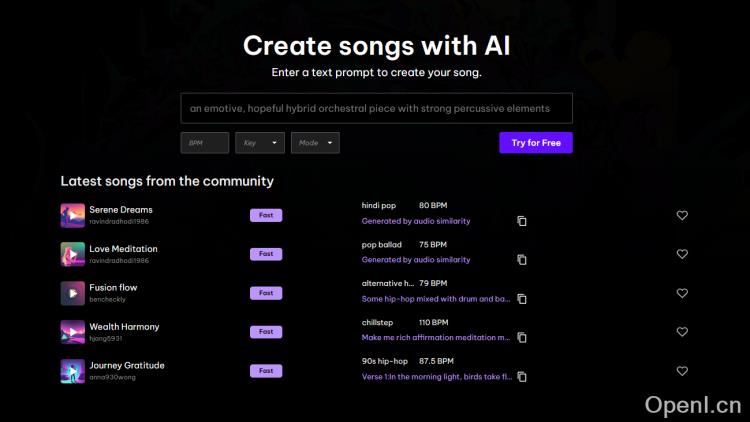Screen dimensions: 750x422
Task: Copy the Fusion flow prompt
Action: coord(521,299)
